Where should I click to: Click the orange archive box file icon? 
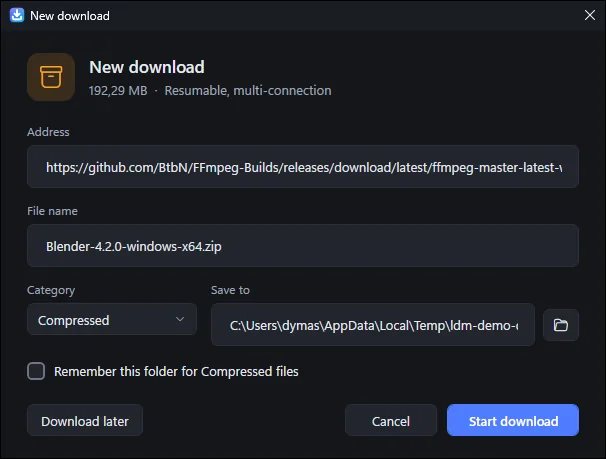pyautogui.click(x=51, y=77)
